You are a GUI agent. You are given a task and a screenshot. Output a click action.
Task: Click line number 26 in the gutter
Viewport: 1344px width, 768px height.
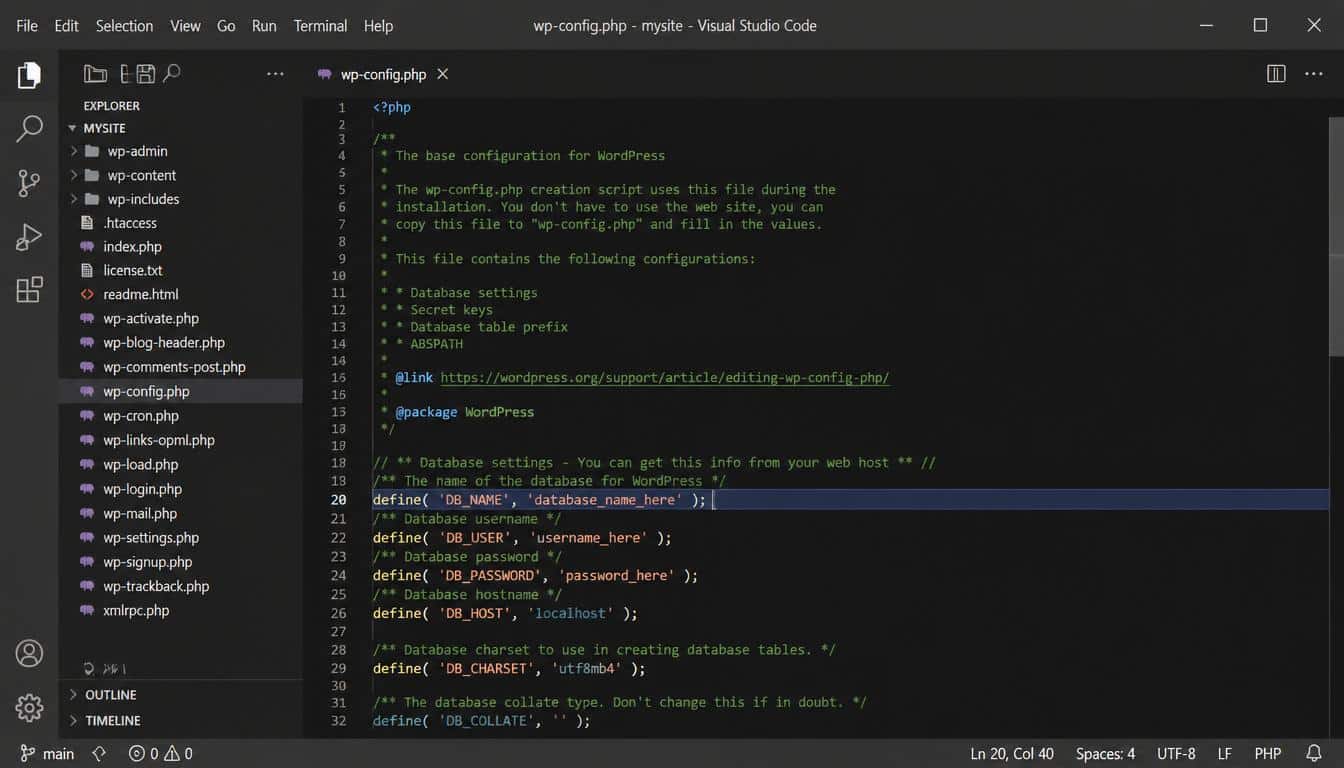[x=338, y=613]
